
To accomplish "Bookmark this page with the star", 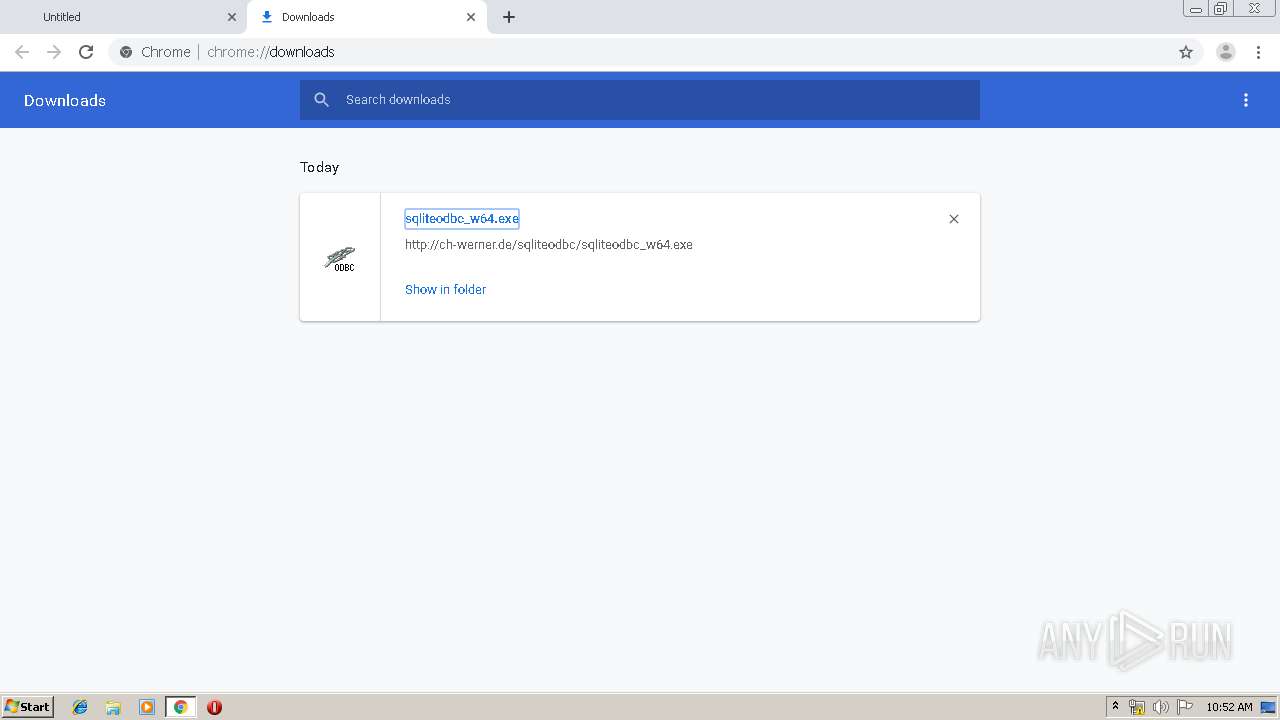I will coord(1186,52).
